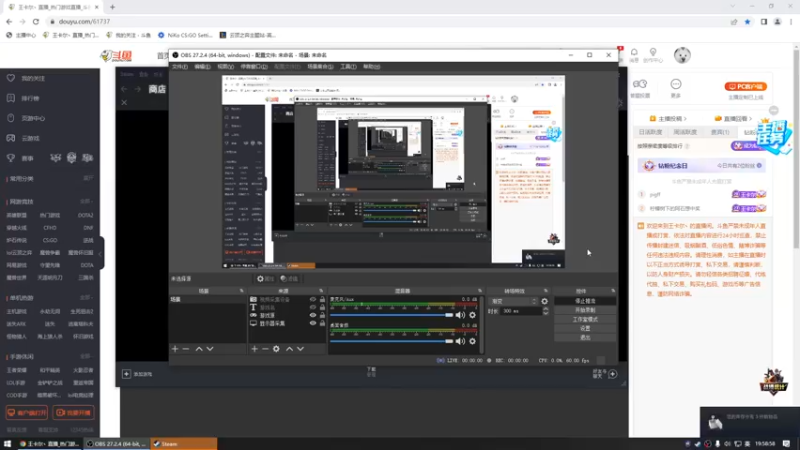Bookmark this page with the Chrome star

pos(747,22)
